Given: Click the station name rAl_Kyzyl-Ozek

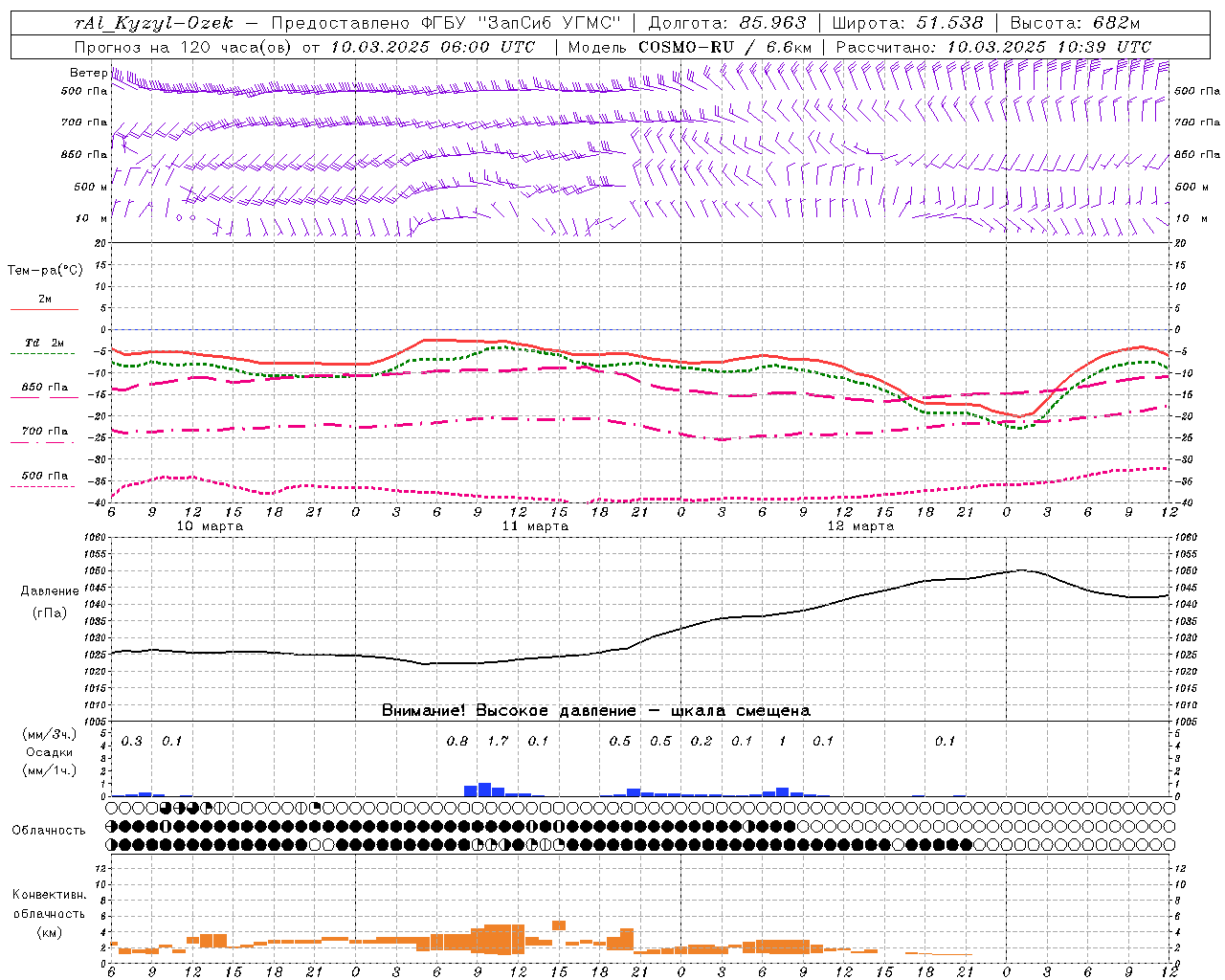Looking at the screenshot, I should tap(154, 23).
